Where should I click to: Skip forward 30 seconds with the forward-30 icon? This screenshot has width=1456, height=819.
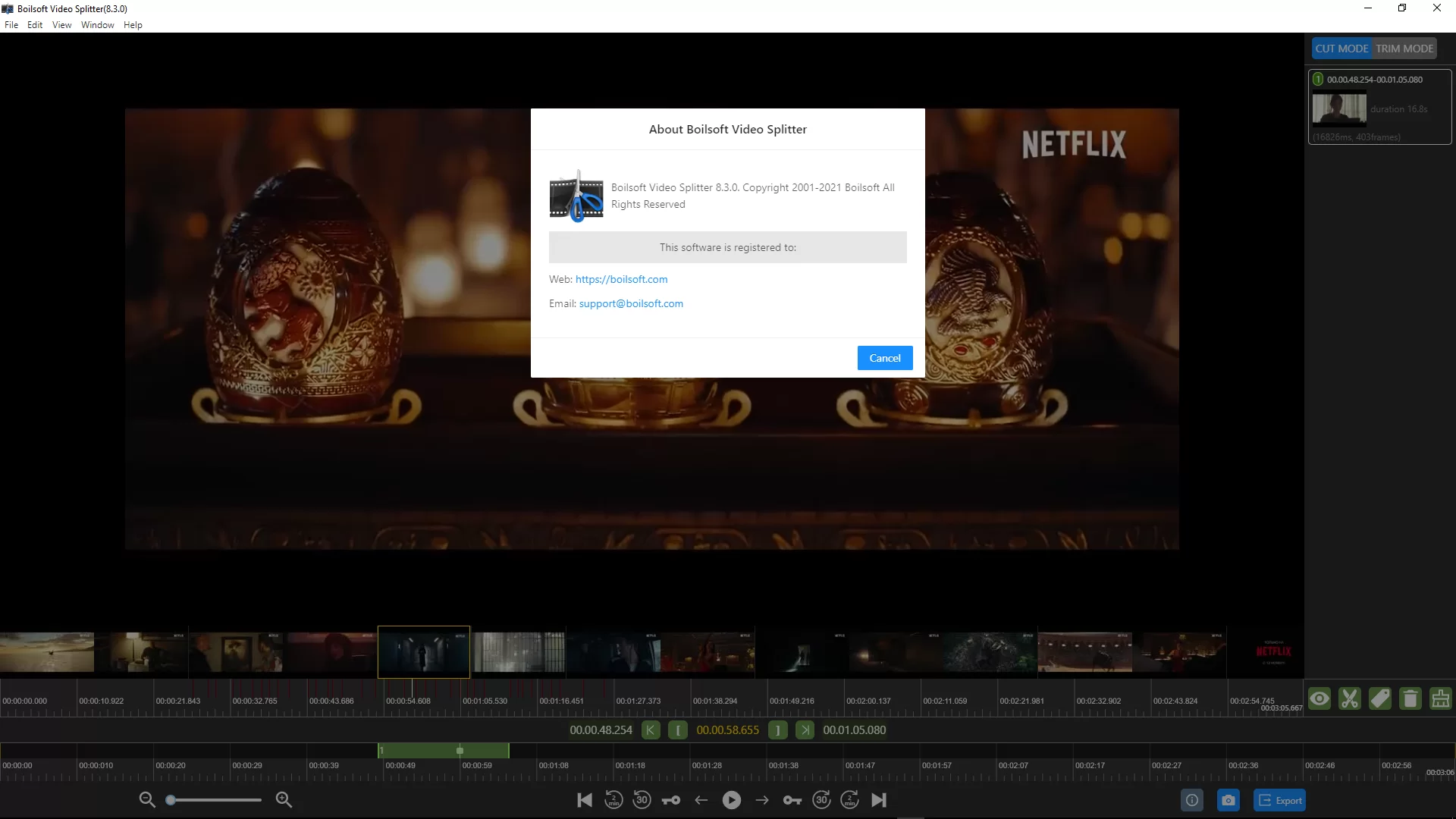coord(821,800)
